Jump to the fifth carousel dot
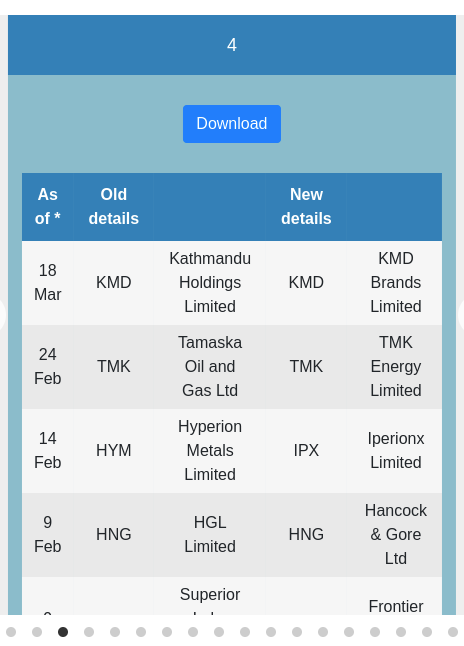This screenshot has height=646, width=464. 115,632
